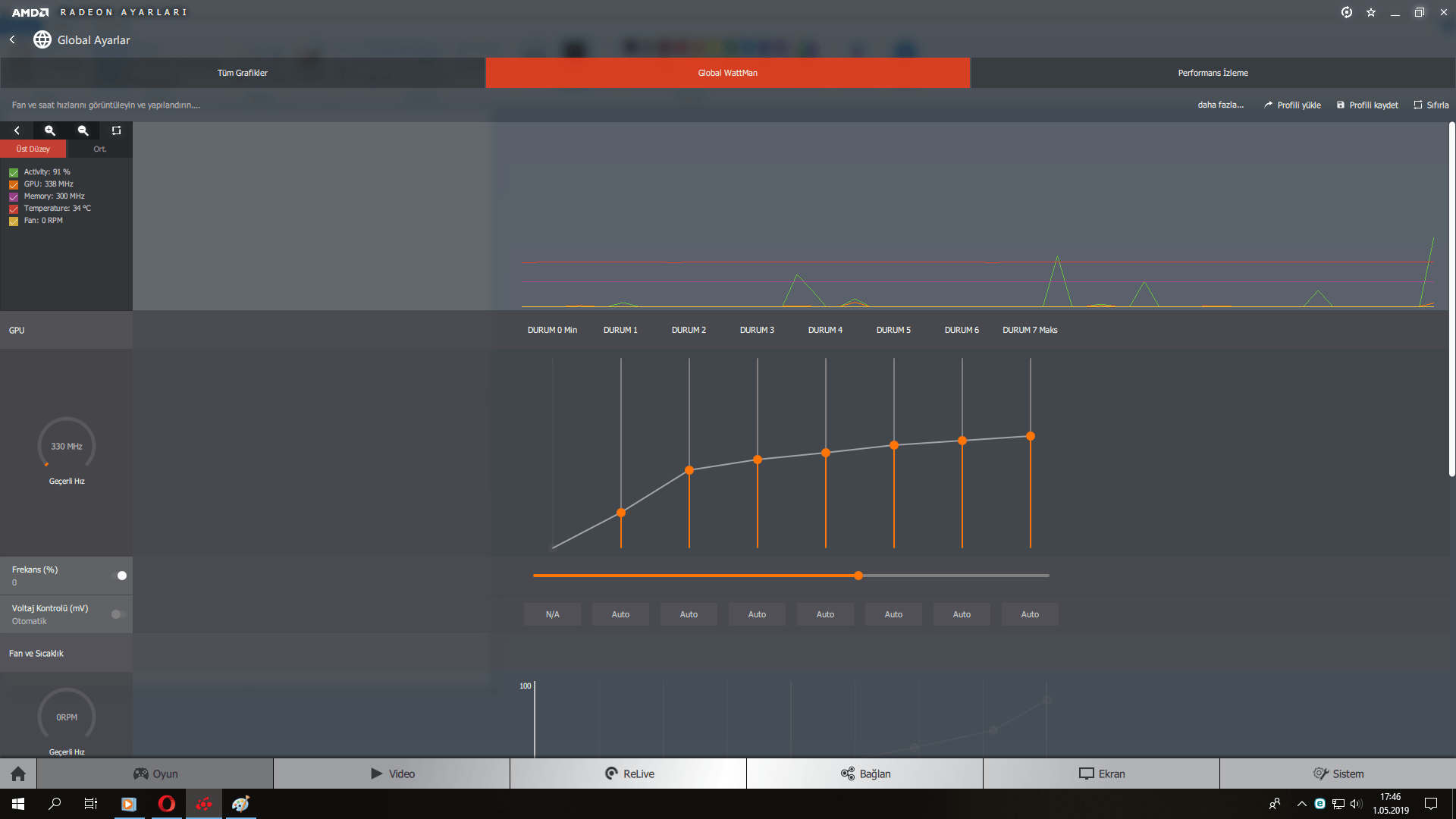Go back from Global Ayarlar
This screenshot has height=819, width=1456.
coord(12,39)
